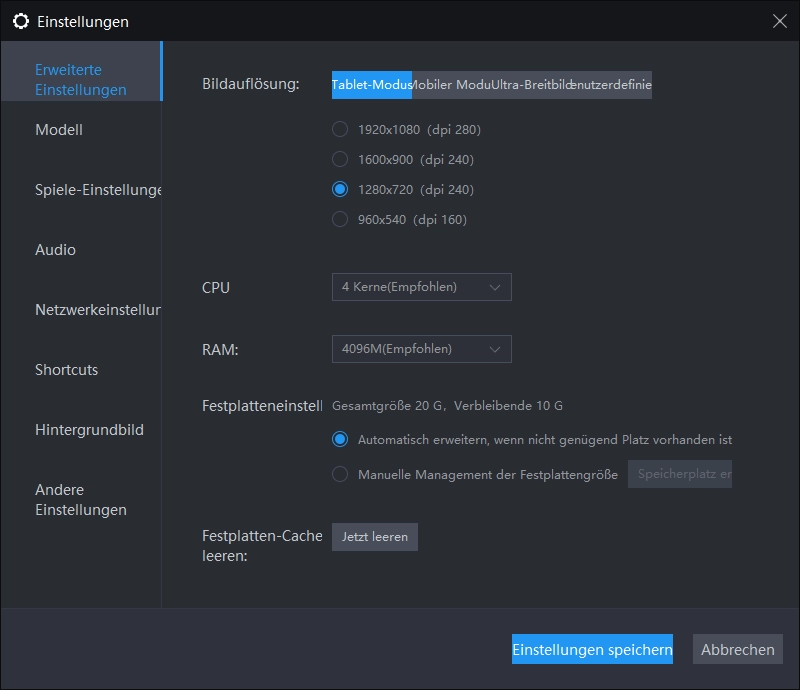The image size is (800, 690).
Task: Open the CPU cores dropdown
Action: pos(421,287)
